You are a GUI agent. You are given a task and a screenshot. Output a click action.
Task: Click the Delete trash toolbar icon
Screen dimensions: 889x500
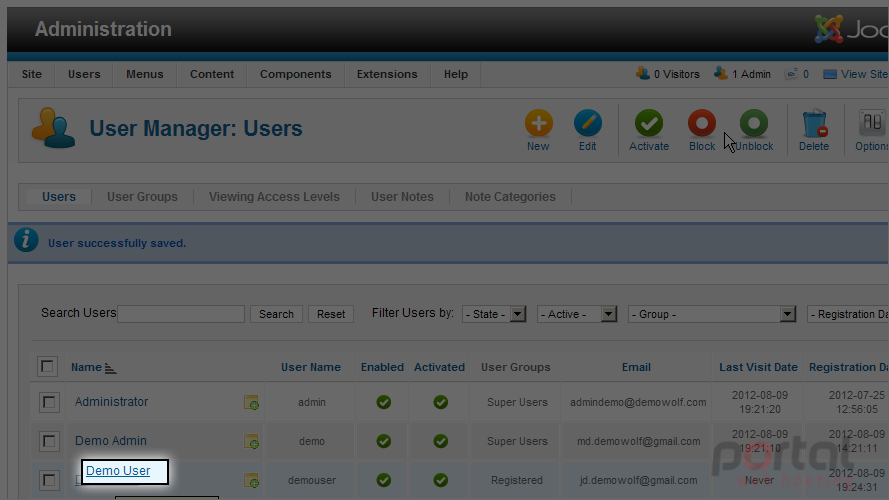pyautogui.click(x=814, y=124)
